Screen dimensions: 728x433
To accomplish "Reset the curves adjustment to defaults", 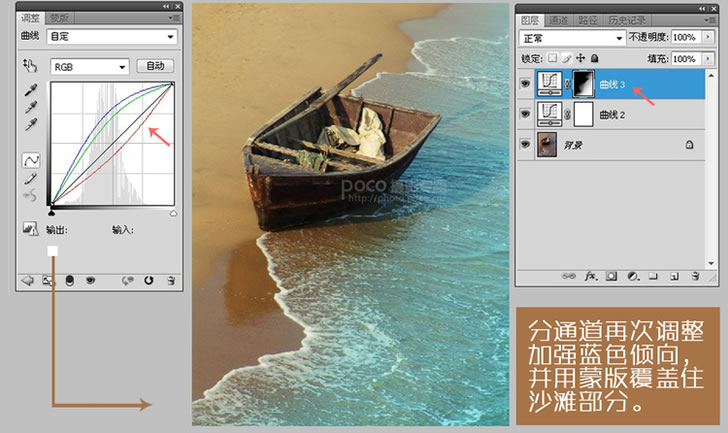I will pos(149,280).
